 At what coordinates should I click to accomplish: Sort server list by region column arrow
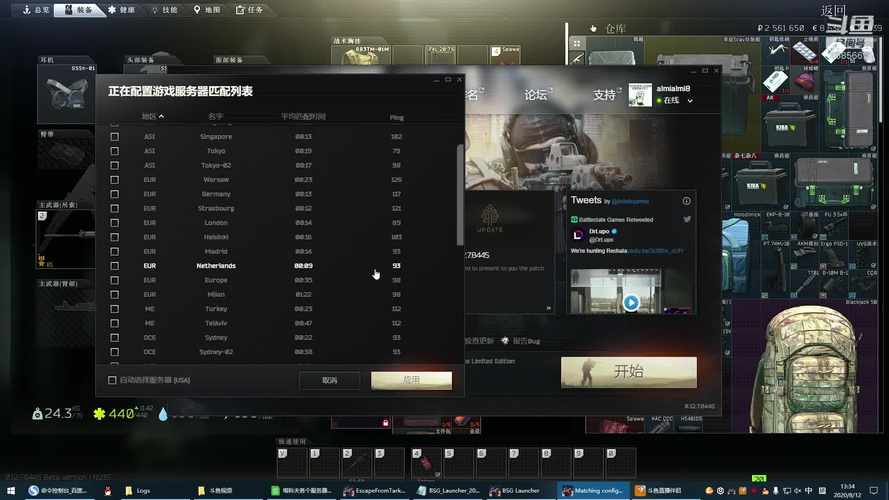[162, 116]
